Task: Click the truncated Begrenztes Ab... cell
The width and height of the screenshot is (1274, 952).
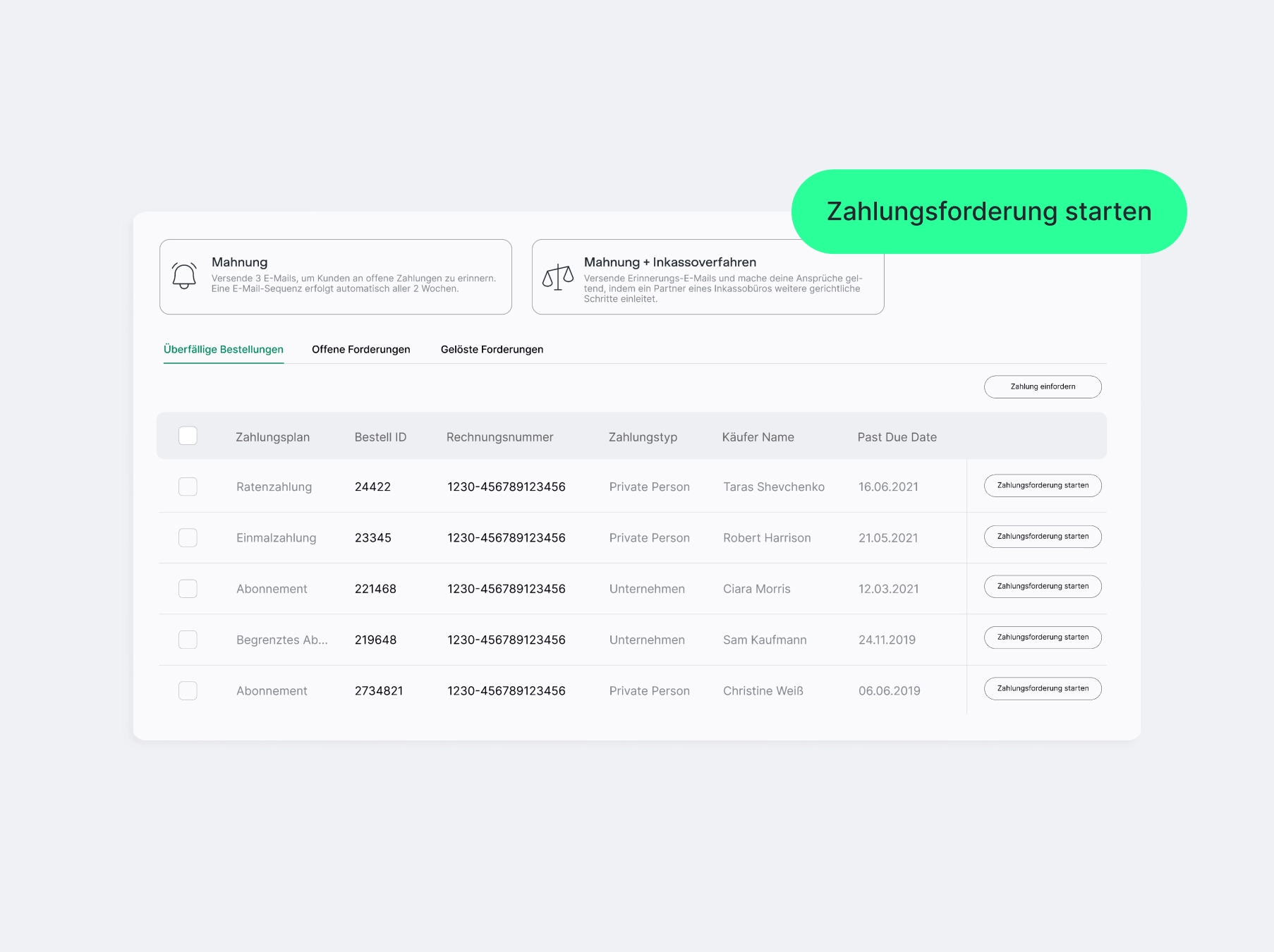Action: [x=281, y=640]
